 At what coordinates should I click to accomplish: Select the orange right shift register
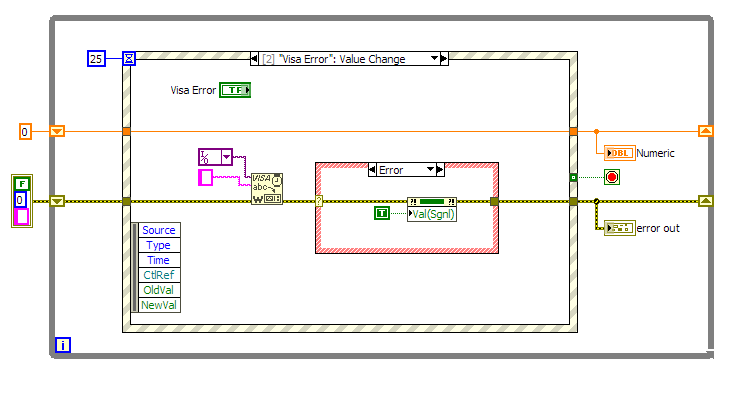[705, 130]
